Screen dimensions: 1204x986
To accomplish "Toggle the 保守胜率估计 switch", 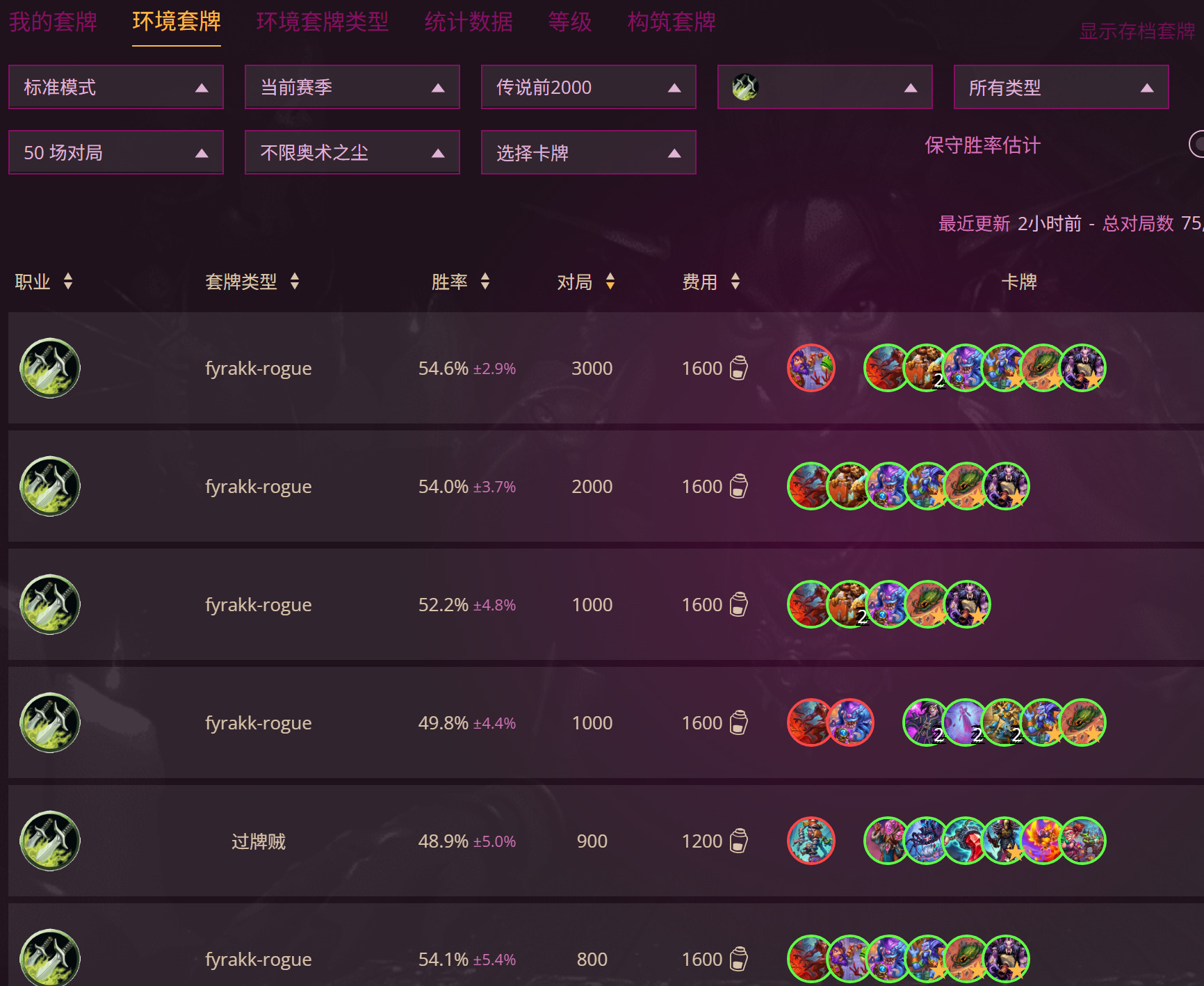I will click(x=1197, y=145).
